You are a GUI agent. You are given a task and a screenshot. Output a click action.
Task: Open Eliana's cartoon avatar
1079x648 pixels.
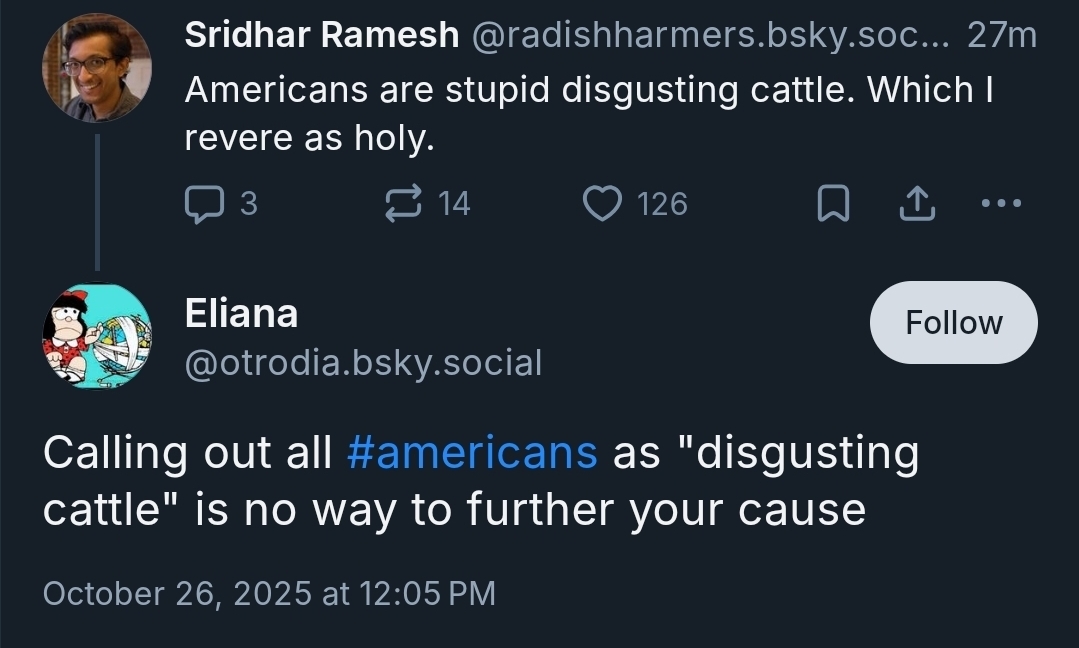[x=97, y=334]
